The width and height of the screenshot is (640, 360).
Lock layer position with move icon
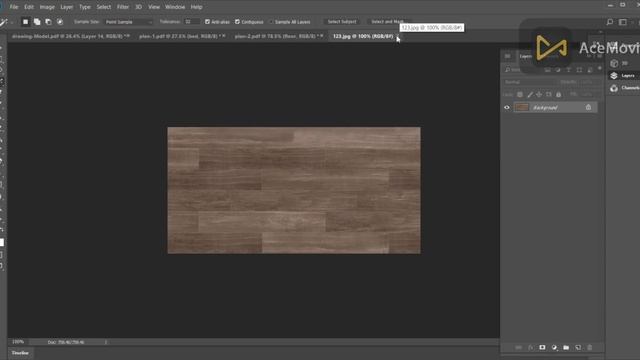click(x=539, y=95)
